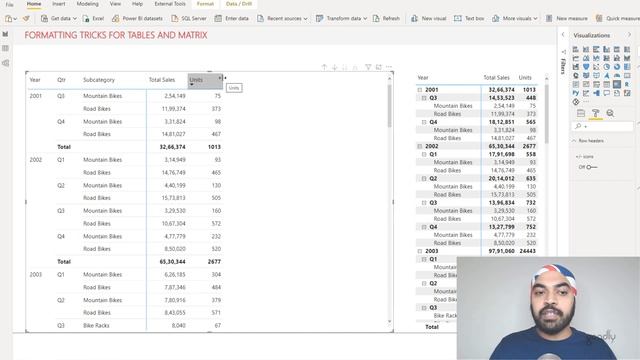Select the Matrix visualization icon
Viewport: 640px width, 360px height.
pyautogui.click(x=617, y=84)
